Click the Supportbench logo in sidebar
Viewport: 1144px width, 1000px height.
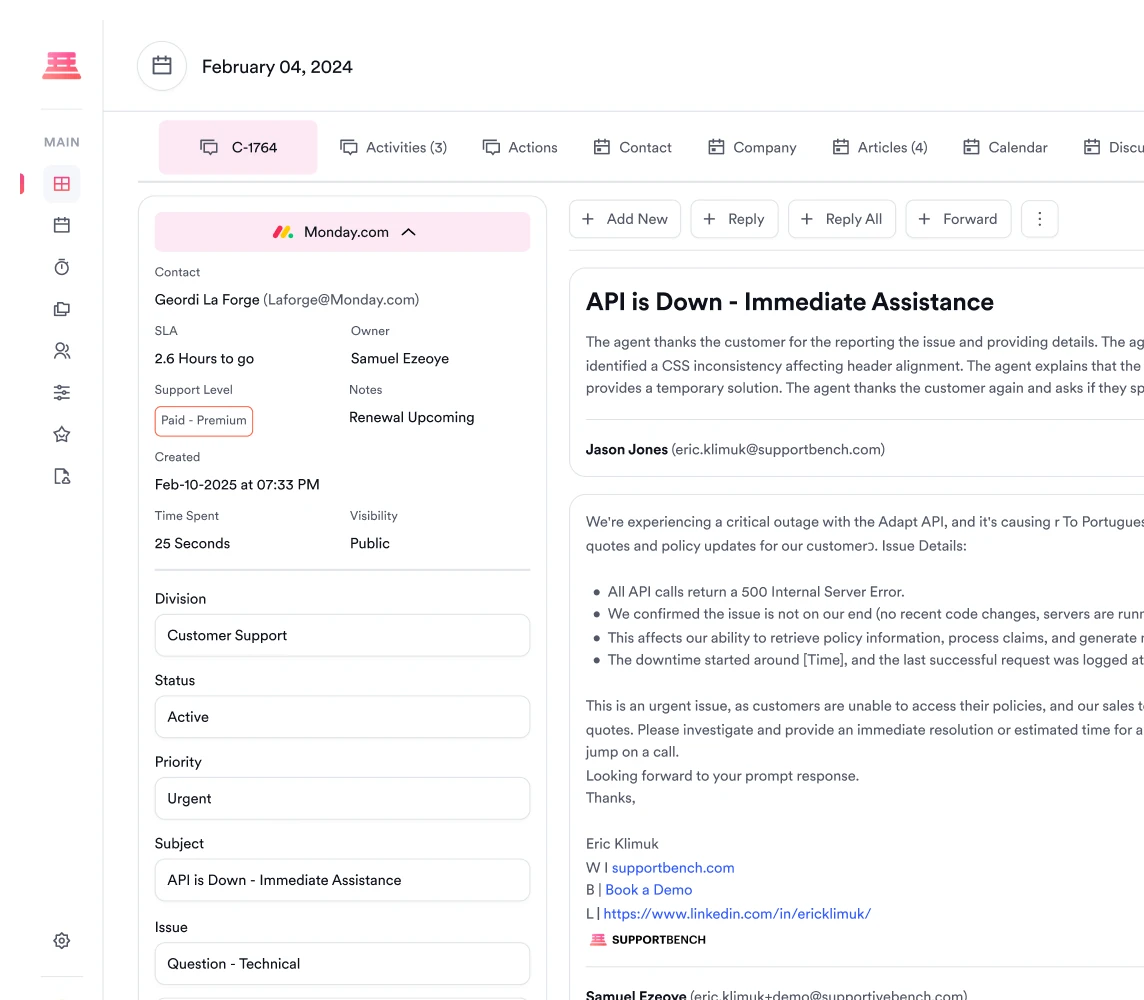[x=61, y=66]
